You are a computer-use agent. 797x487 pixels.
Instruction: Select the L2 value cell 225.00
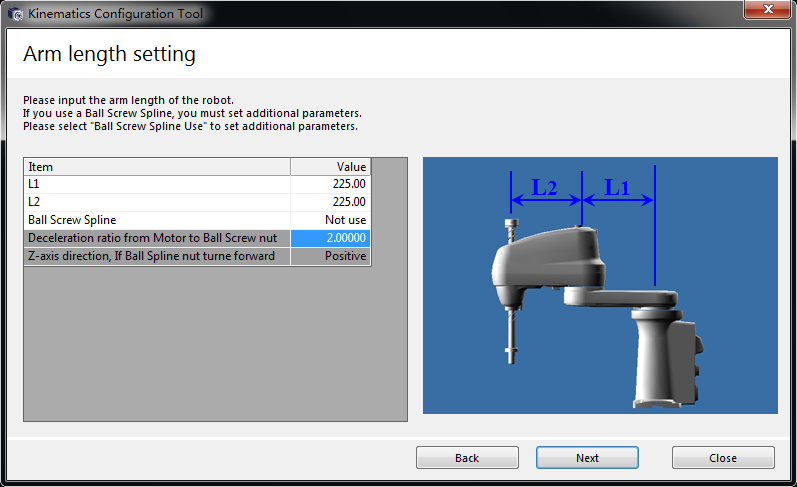click(x=330, y=202)
